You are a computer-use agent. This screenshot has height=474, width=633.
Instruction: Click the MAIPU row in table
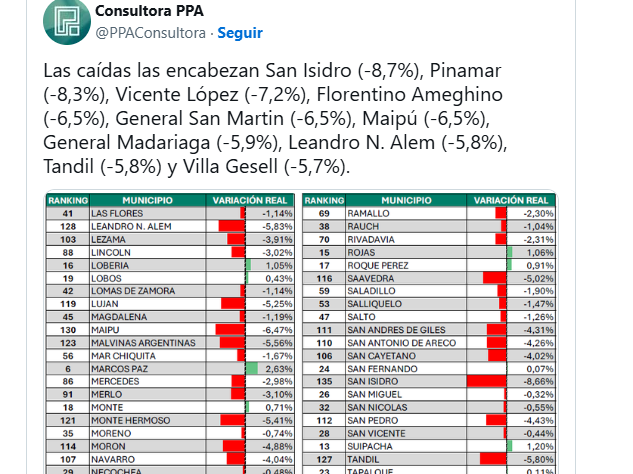(x=170, y=330)
